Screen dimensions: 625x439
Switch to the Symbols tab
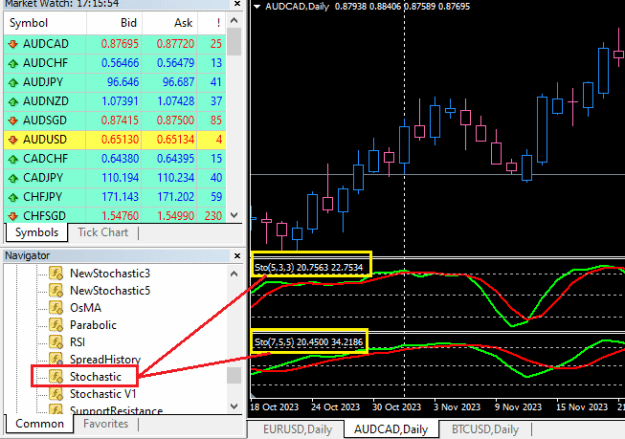(x=37, y=232)
